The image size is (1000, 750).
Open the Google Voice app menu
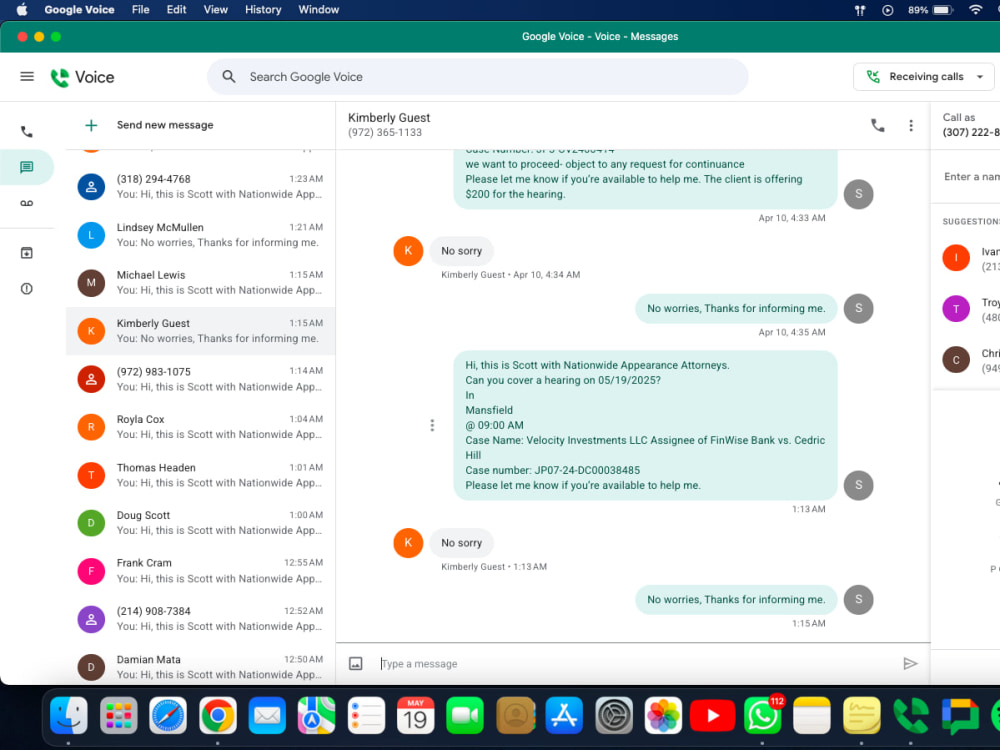pyautogui.click(x=79, y=10)
